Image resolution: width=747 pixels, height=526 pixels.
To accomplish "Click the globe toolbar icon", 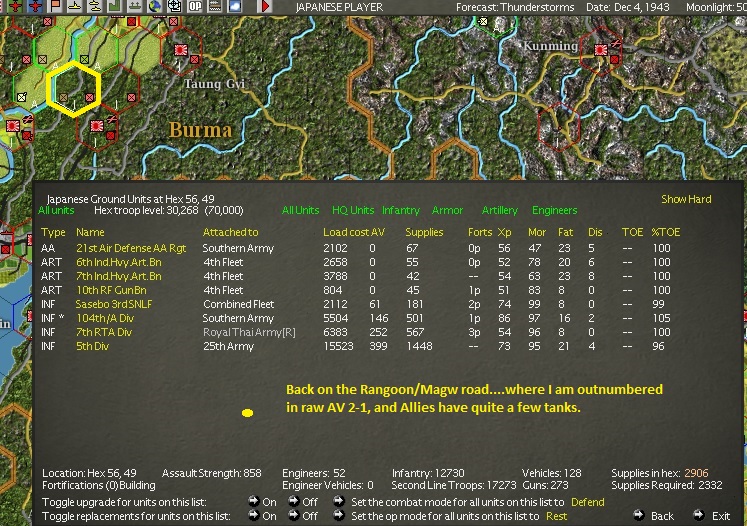I will (x=155, y=6).
